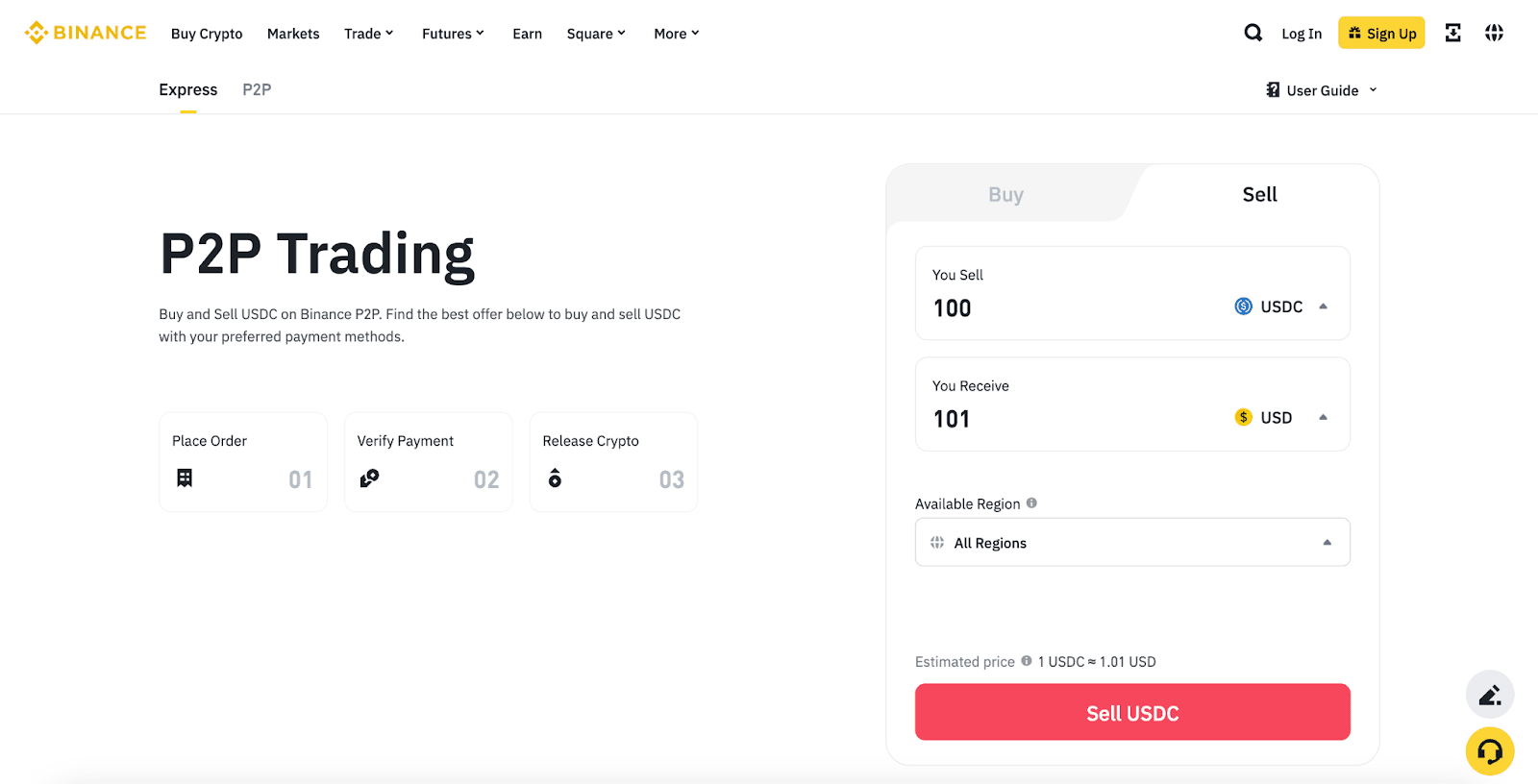Click the Log In link
Viewport: 1538px width, 784px height.
(1302, 34)
